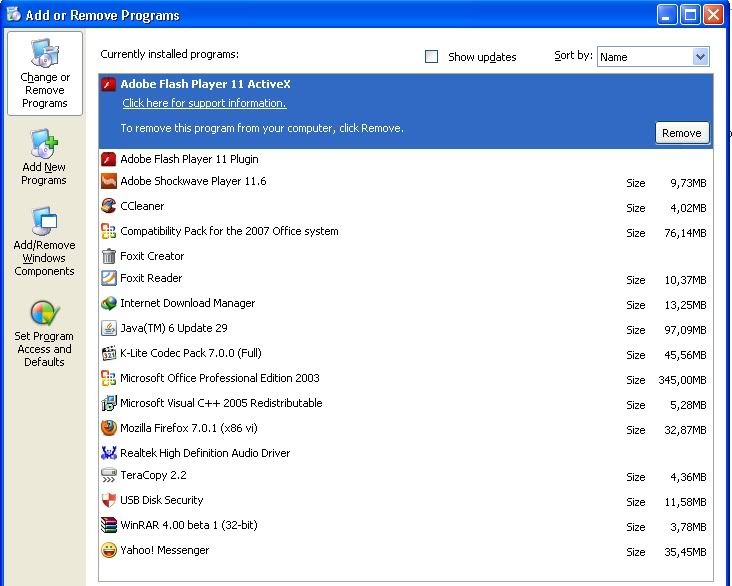Open Add New Programs section
This screenshot has width=732, height=586.
click(44, 158)
